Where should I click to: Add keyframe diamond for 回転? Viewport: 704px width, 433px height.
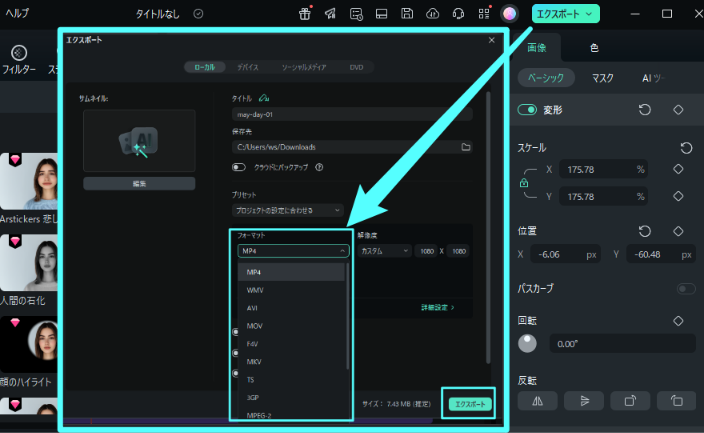point(678,321)
